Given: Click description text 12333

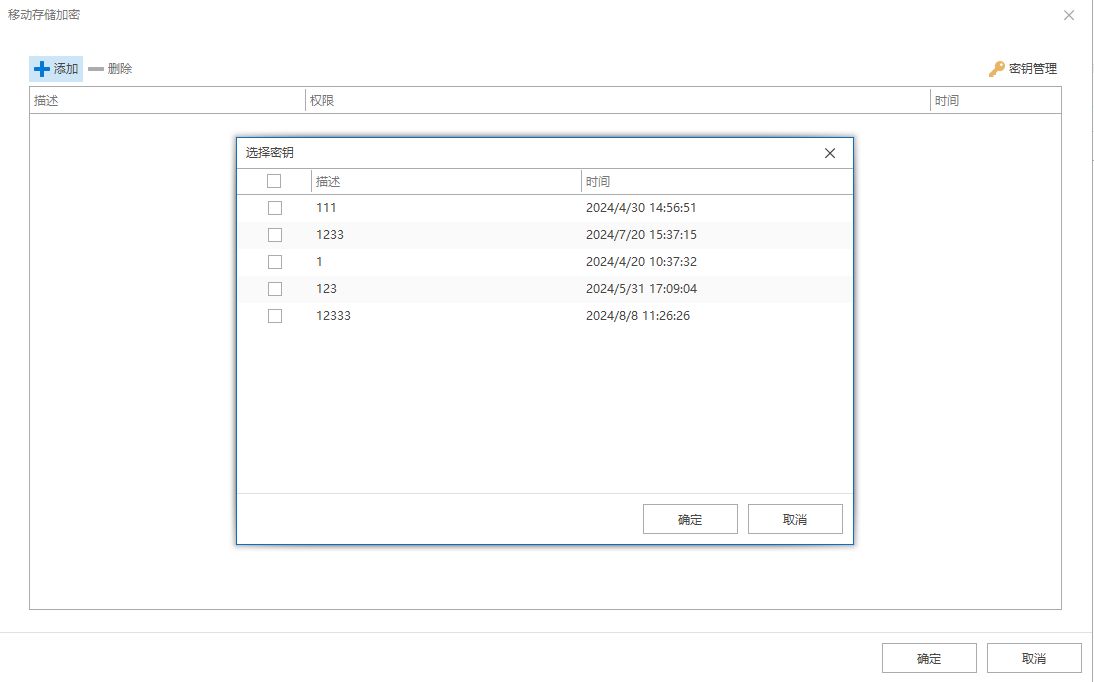Looking at the screenshot, I should tap(334, 316).
